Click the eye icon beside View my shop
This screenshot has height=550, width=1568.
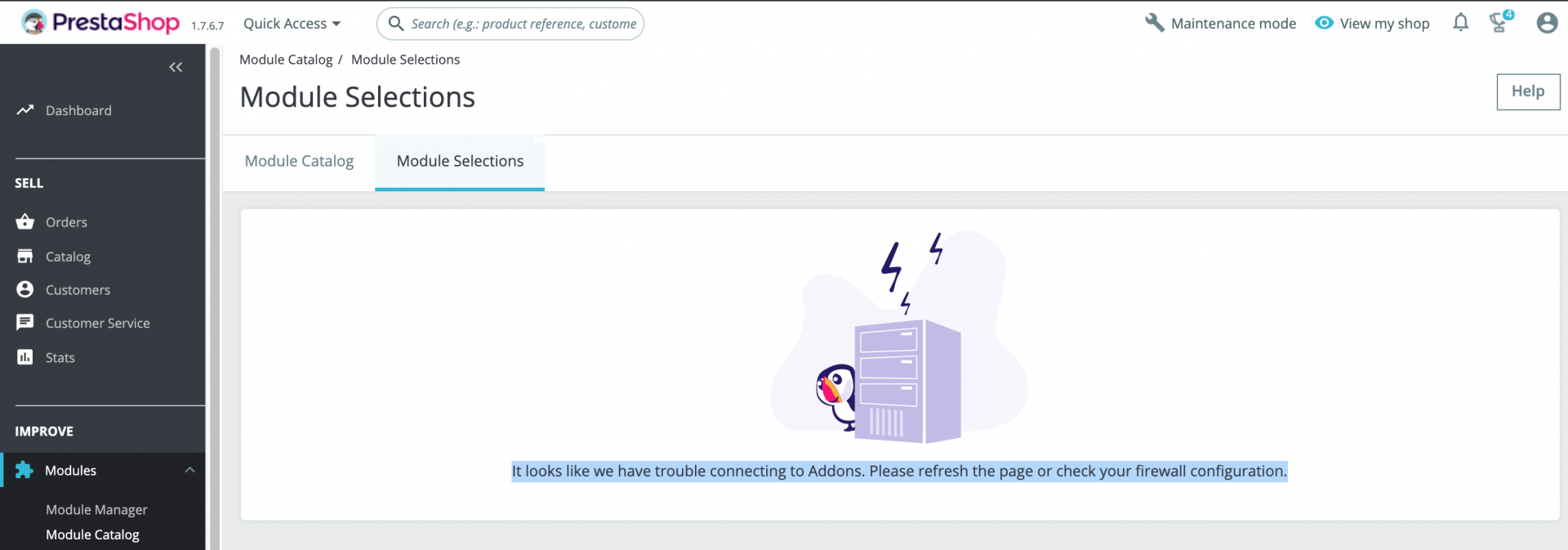(1324, 23)
